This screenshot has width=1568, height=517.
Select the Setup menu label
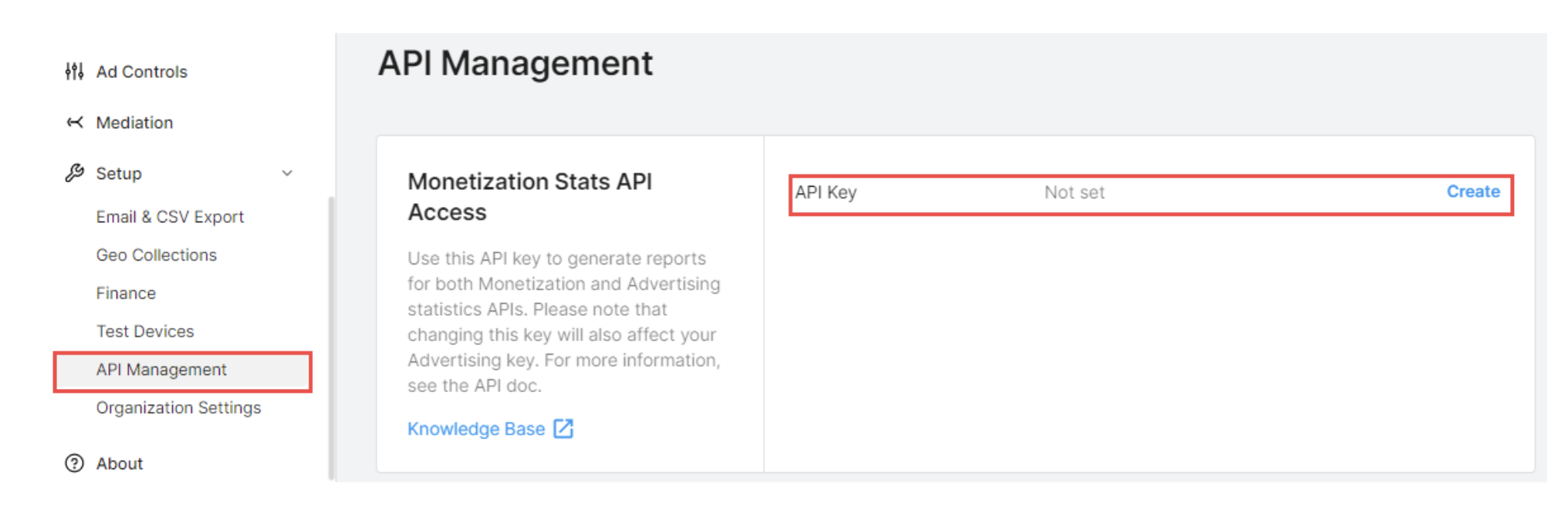click(119, 174)
